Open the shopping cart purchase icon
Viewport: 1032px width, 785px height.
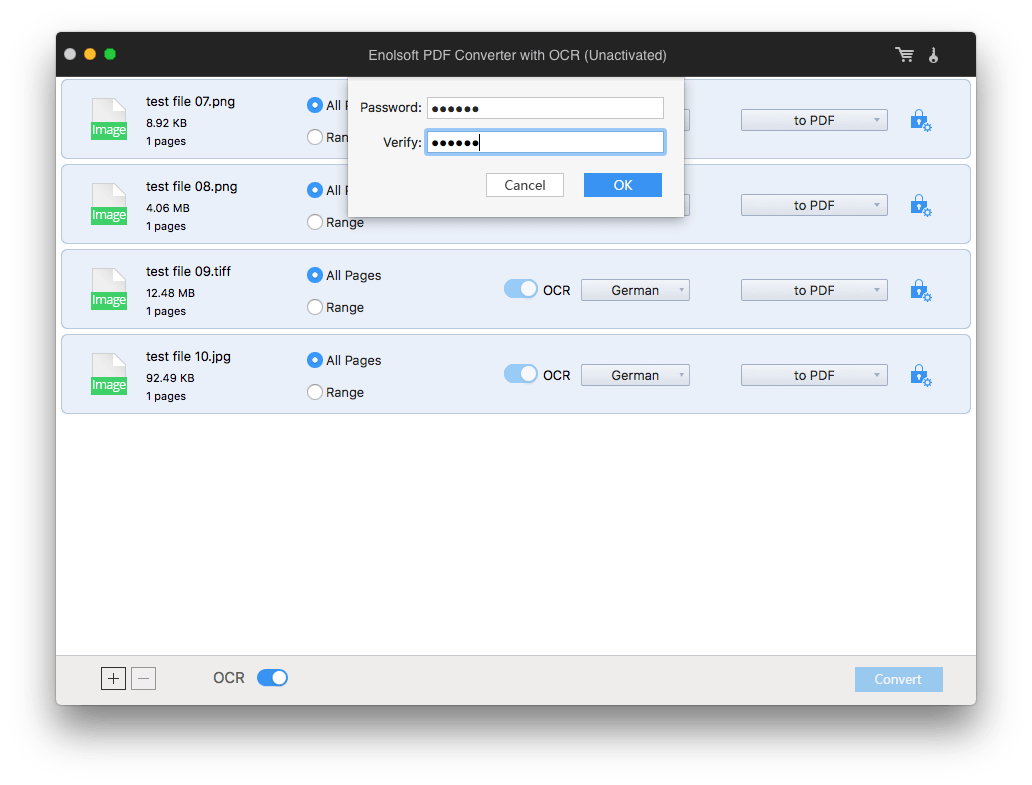[x=904, y=55]
